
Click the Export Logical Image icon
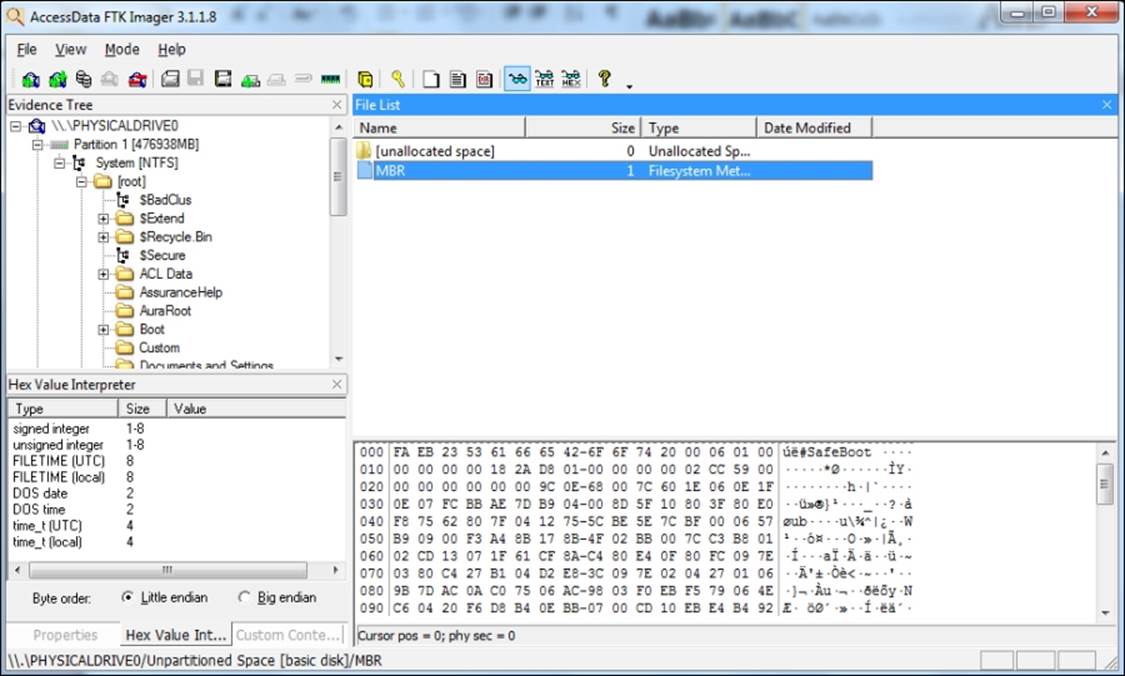point(223,78)
